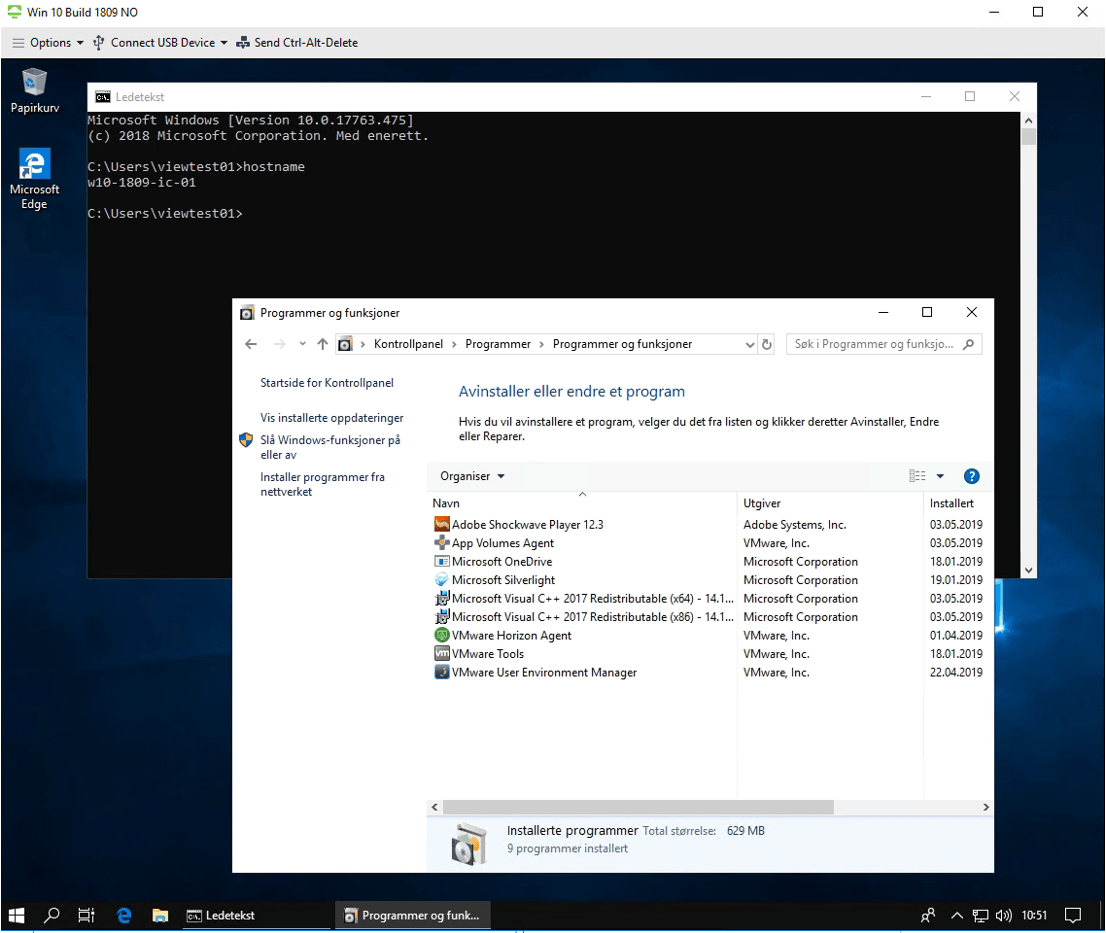
Task: Click down arrow of Ledetekst scrollbar
Action: tap(1028, 570)
